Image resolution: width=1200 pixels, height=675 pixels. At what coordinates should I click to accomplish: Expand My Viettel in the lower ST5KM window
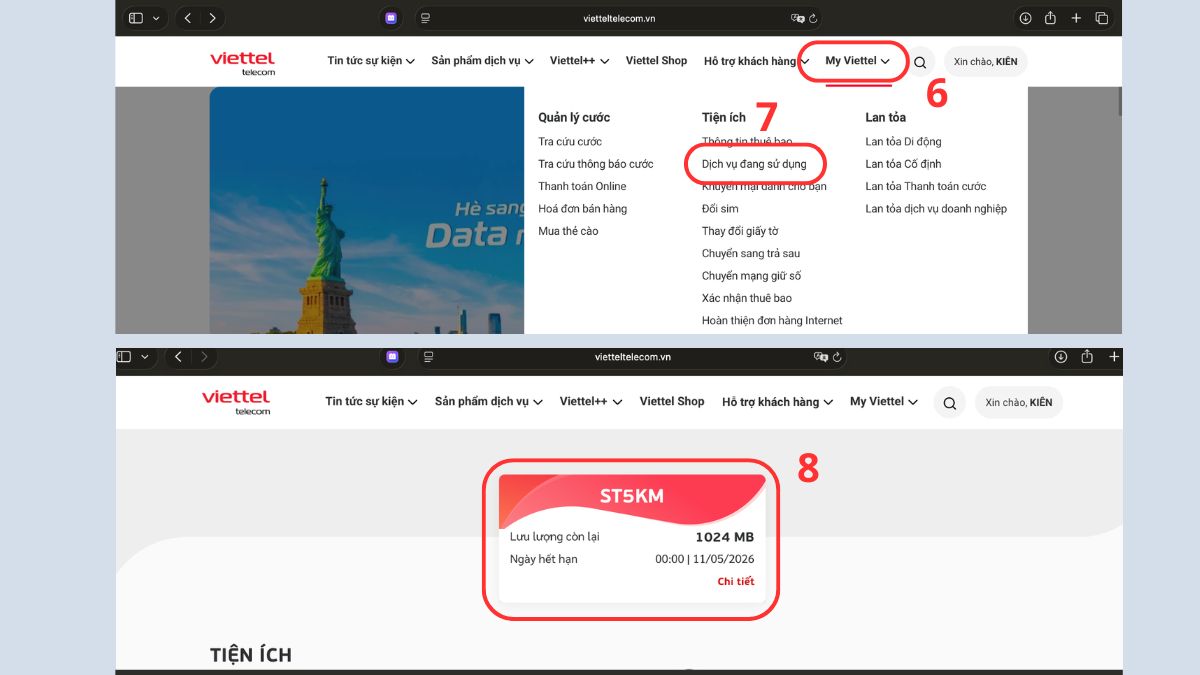(x=883, y=402)
